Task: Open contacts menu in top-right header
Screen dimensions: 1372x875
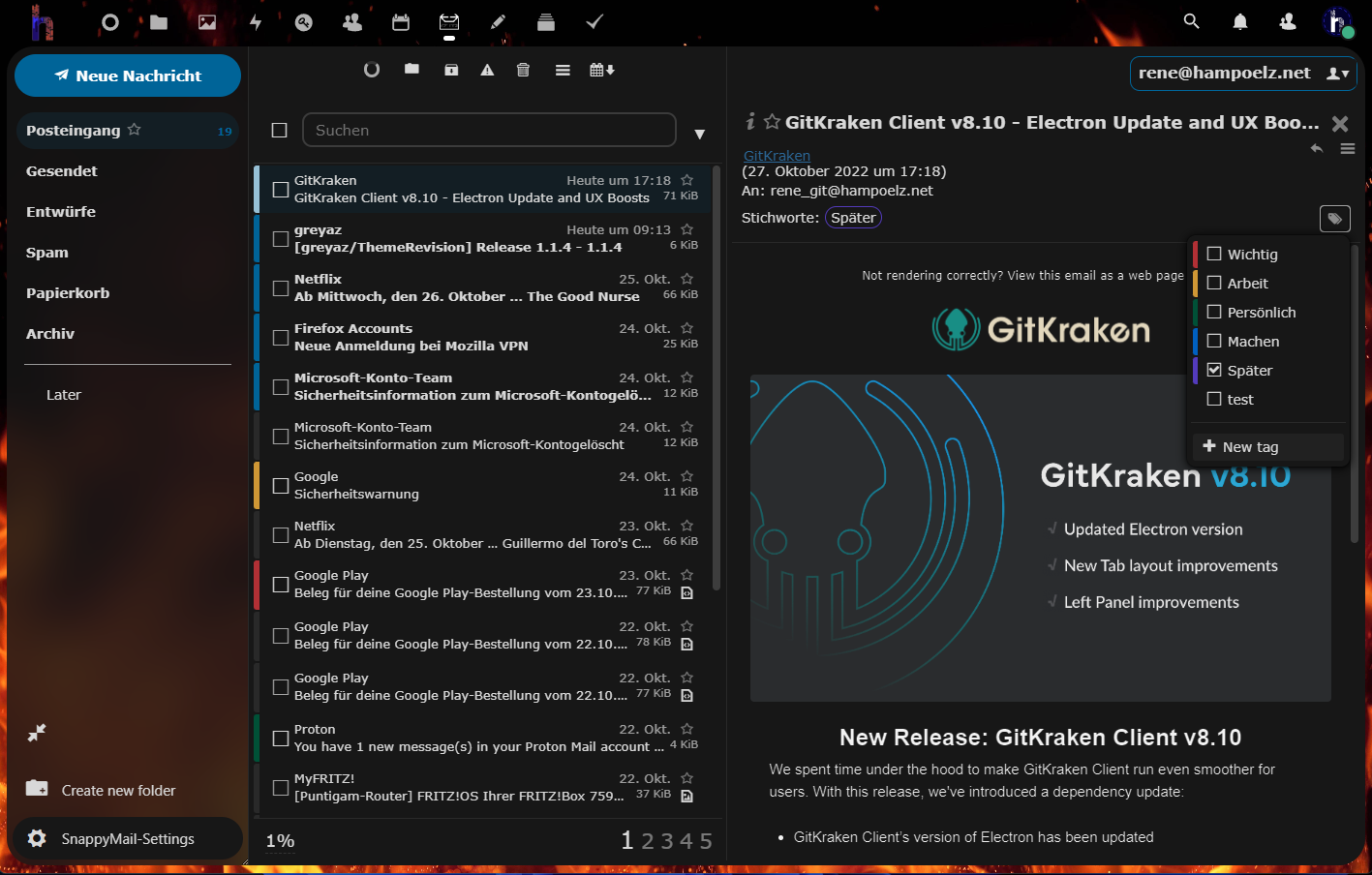Action: (x=1288, y=21)
